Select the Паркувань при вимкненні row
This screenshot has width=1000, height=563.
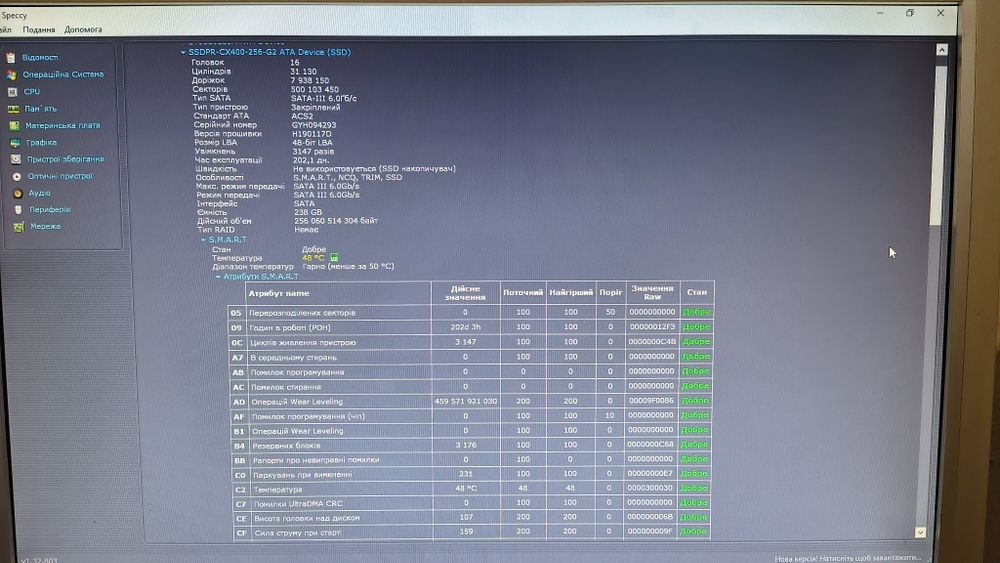pyautogui.click(x=471, y=474)
